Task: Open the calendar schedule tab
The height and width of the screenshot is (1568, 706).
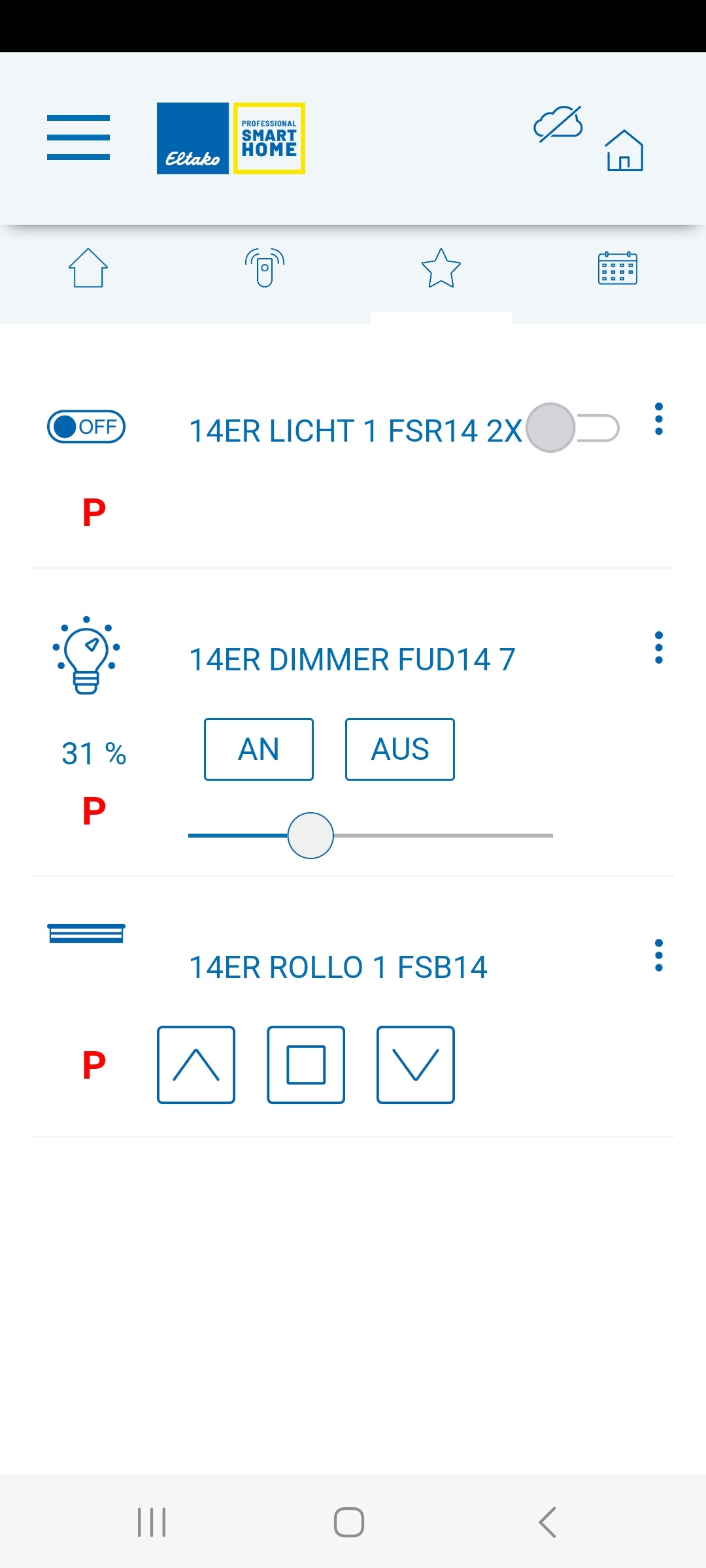Action: (x=618, y=268)
